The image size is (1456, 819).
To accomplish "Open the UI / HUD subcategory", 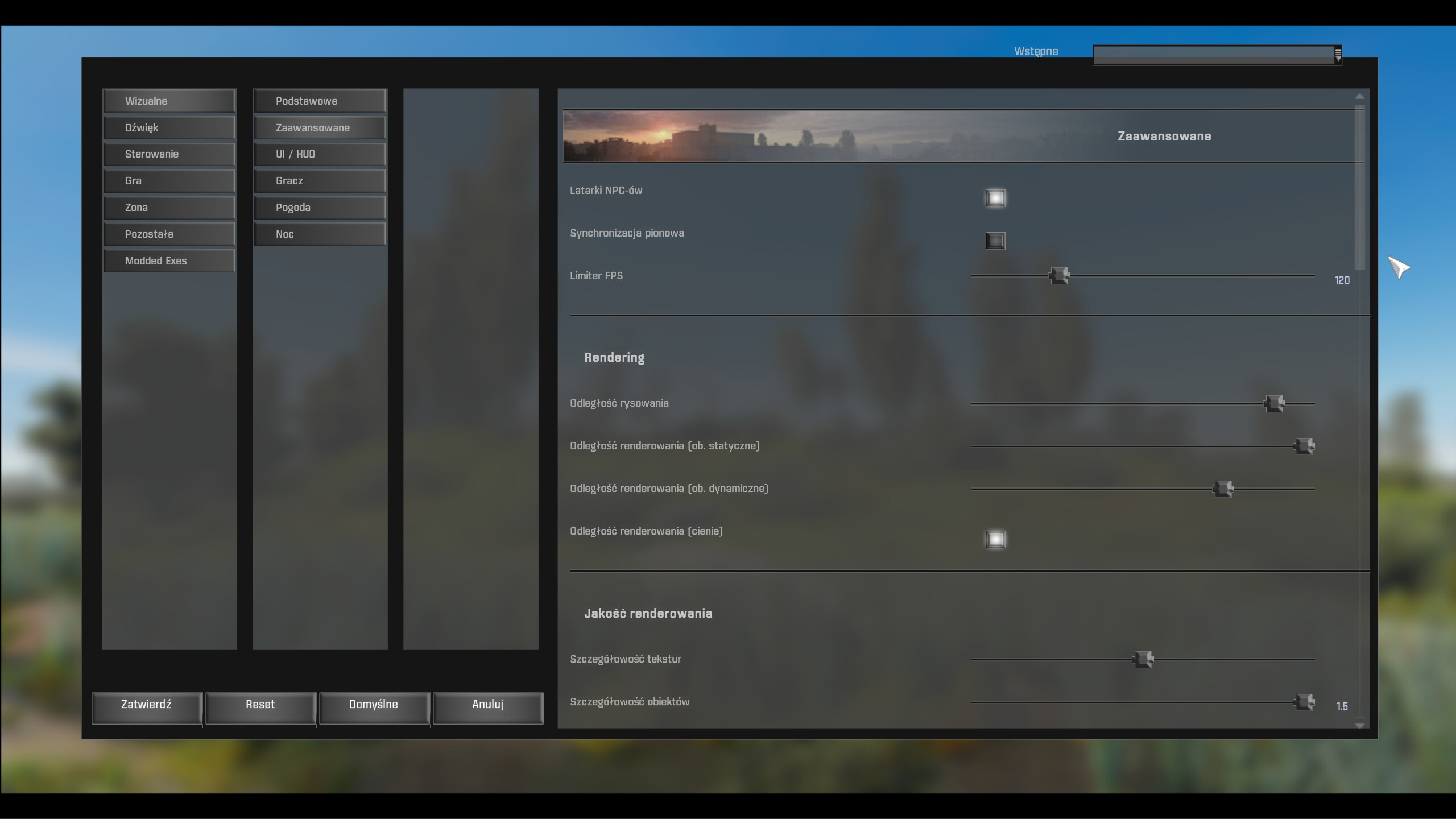I will click(x=320, y=154).
